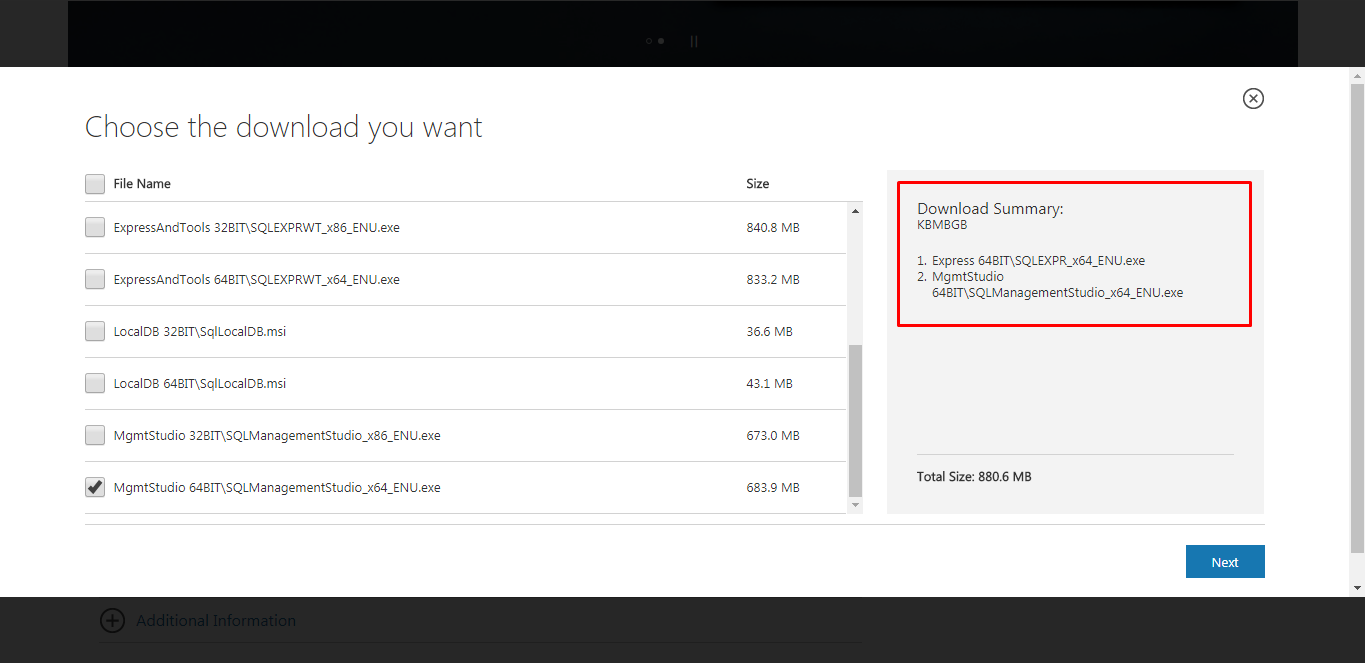Click LocalDB 64BIT\SqlLocalDB.msi file name
The height and width of the screenshot is (663, 1365).
point(200,384)
